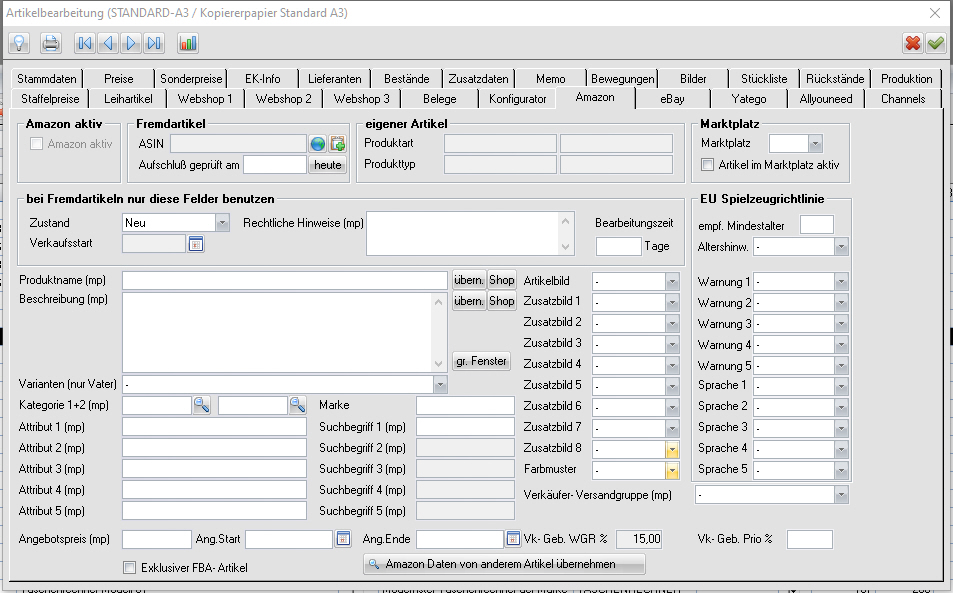Click Amazon Daten von anderem Artikel übernehmen
The height and width of the screenshot is (593, 953).
pyautogui.click(x=504, y=565)
